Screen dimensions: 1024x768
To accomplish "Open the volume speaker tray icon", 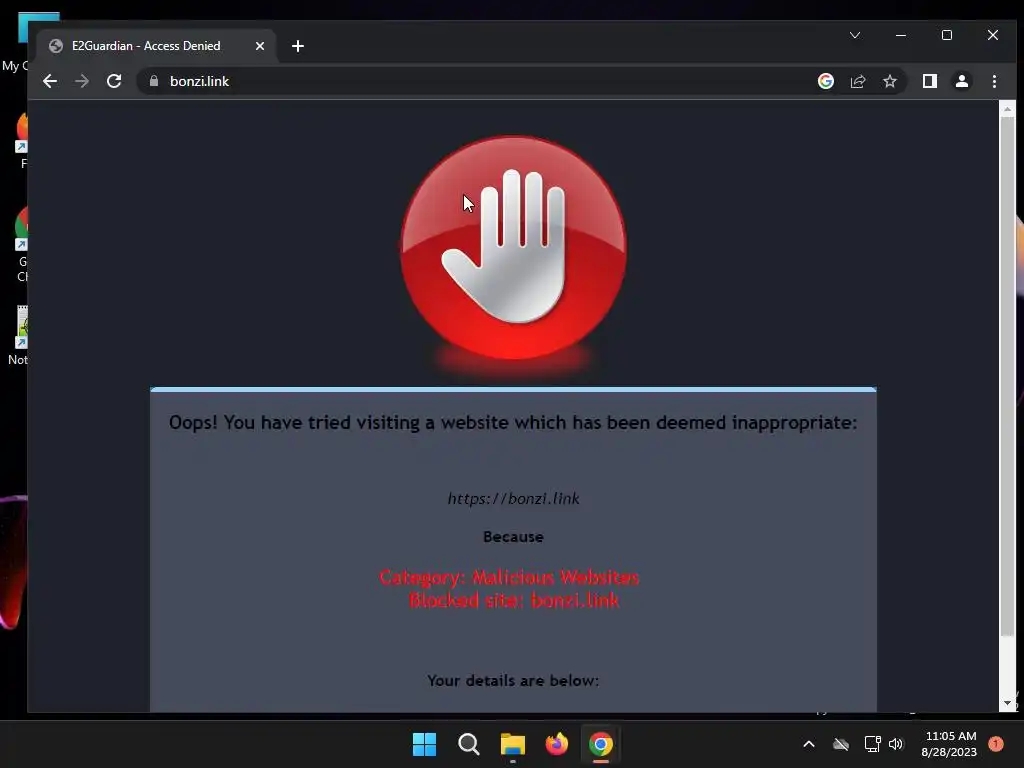I will point(895,744).
